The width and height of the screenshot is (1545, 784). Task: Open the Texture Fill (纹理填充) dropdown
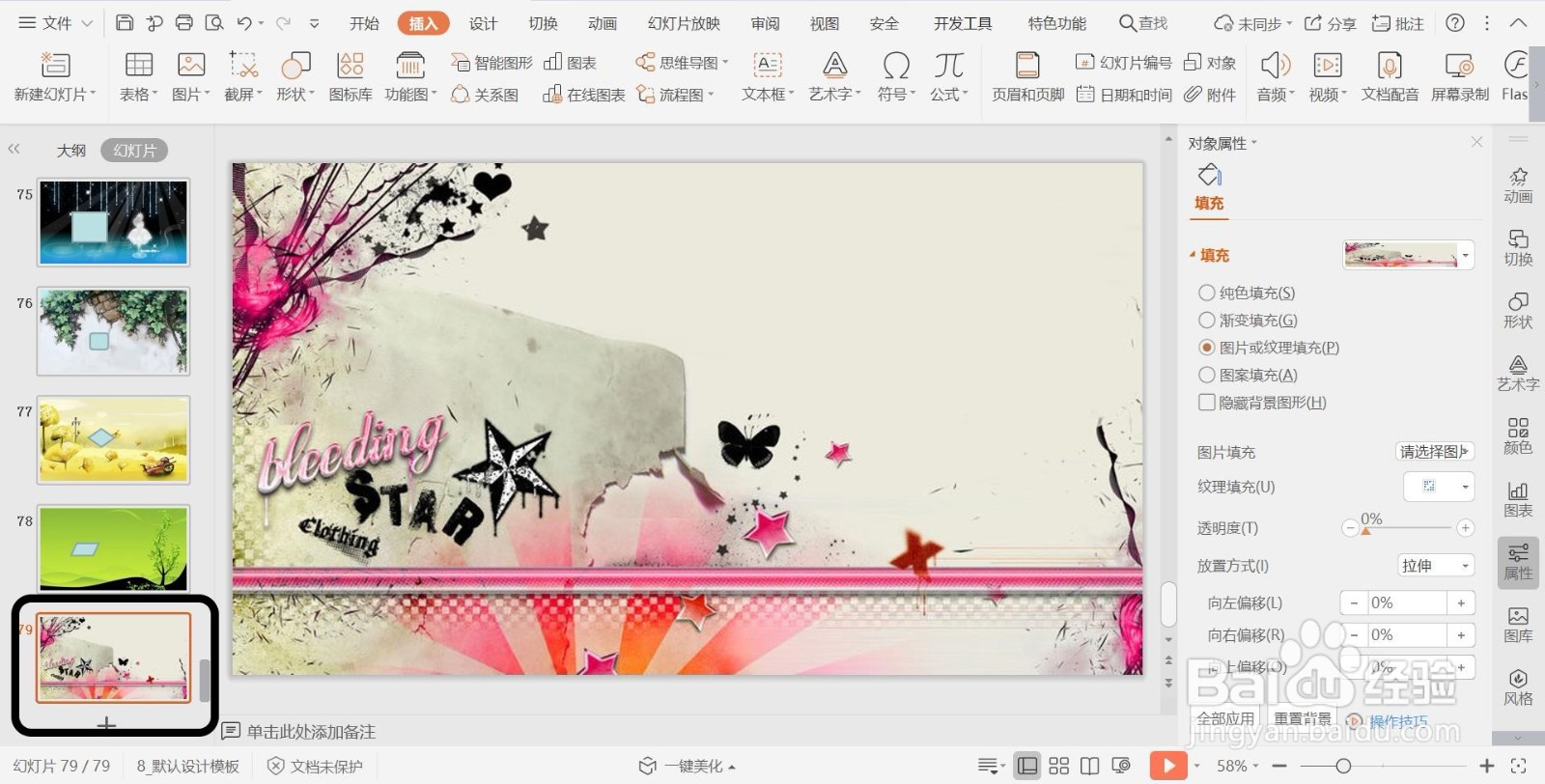(x=1465, y=487)
